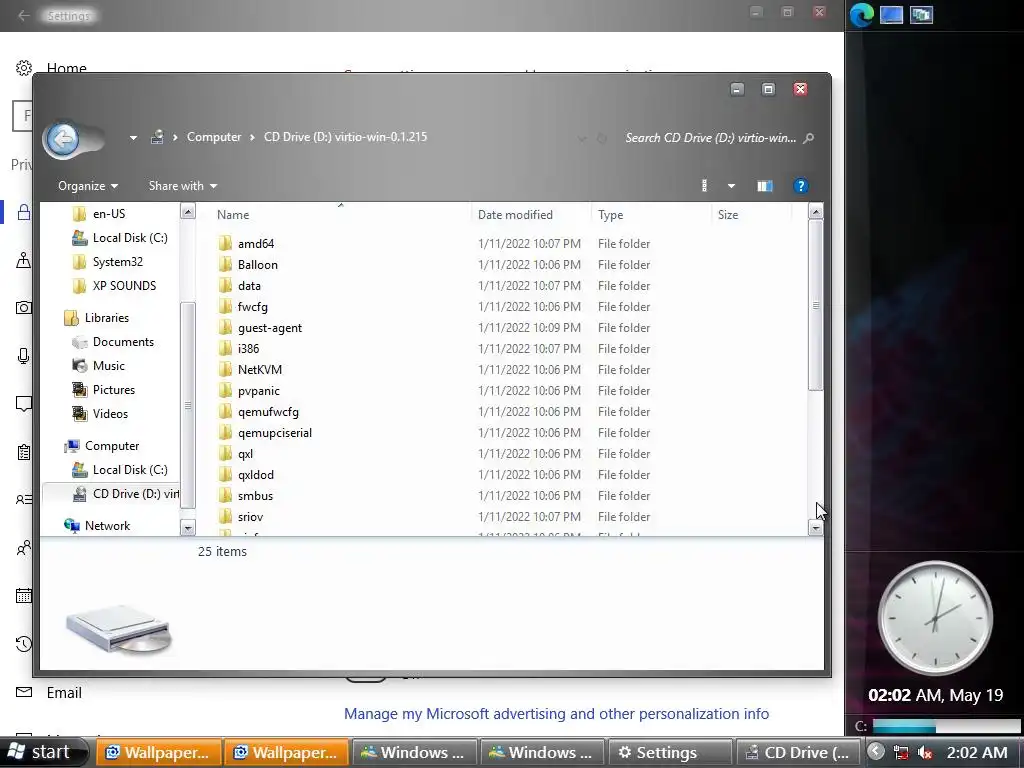Select System32 in the navigation pane
The height and width of the screenshot is (768, 1024).
[117, 262]
